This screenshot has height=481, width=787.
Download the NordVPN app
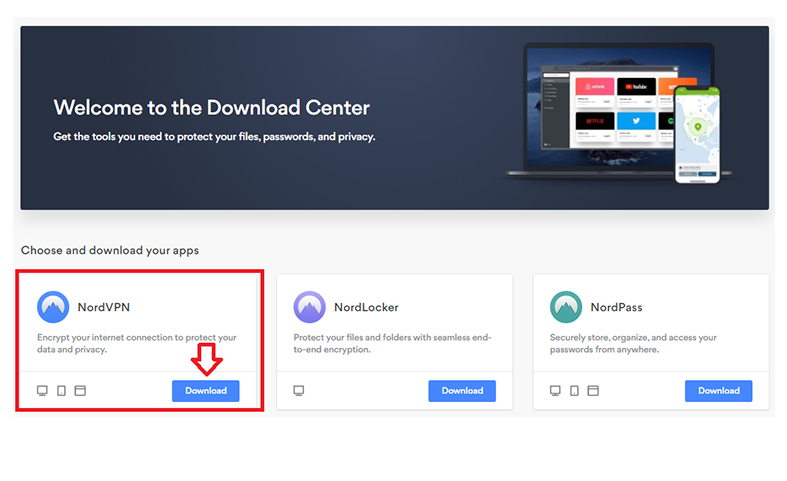coord(206,391)
